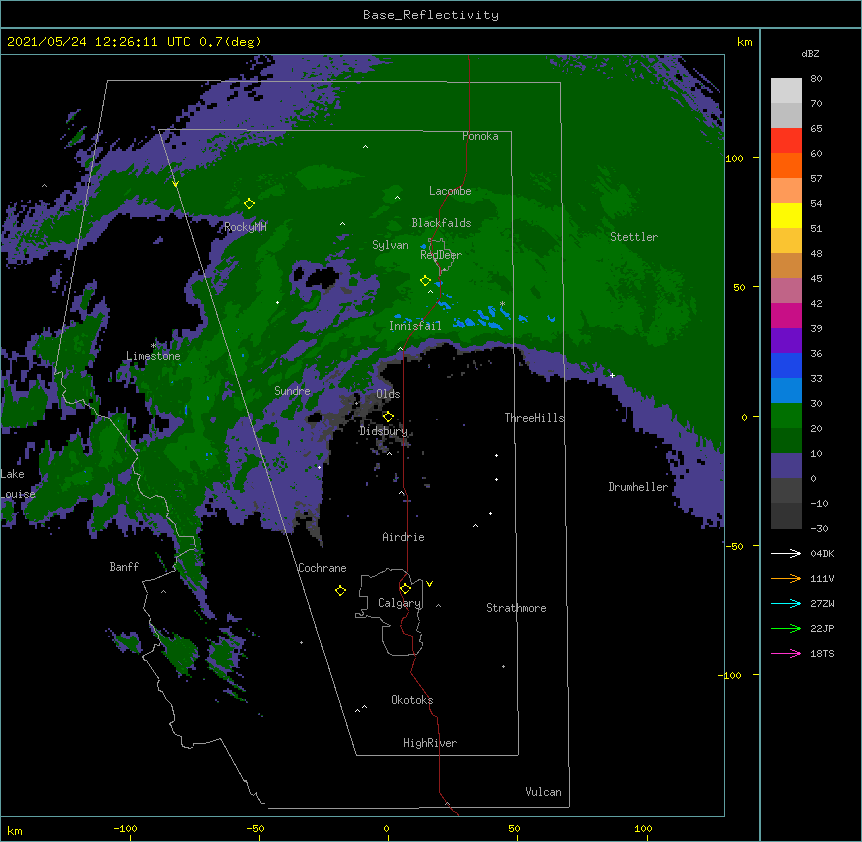Viewport: 862px width, 842px height.
Task: Click the -30 value on dBZ scale
Action: (x=819, y=528)
